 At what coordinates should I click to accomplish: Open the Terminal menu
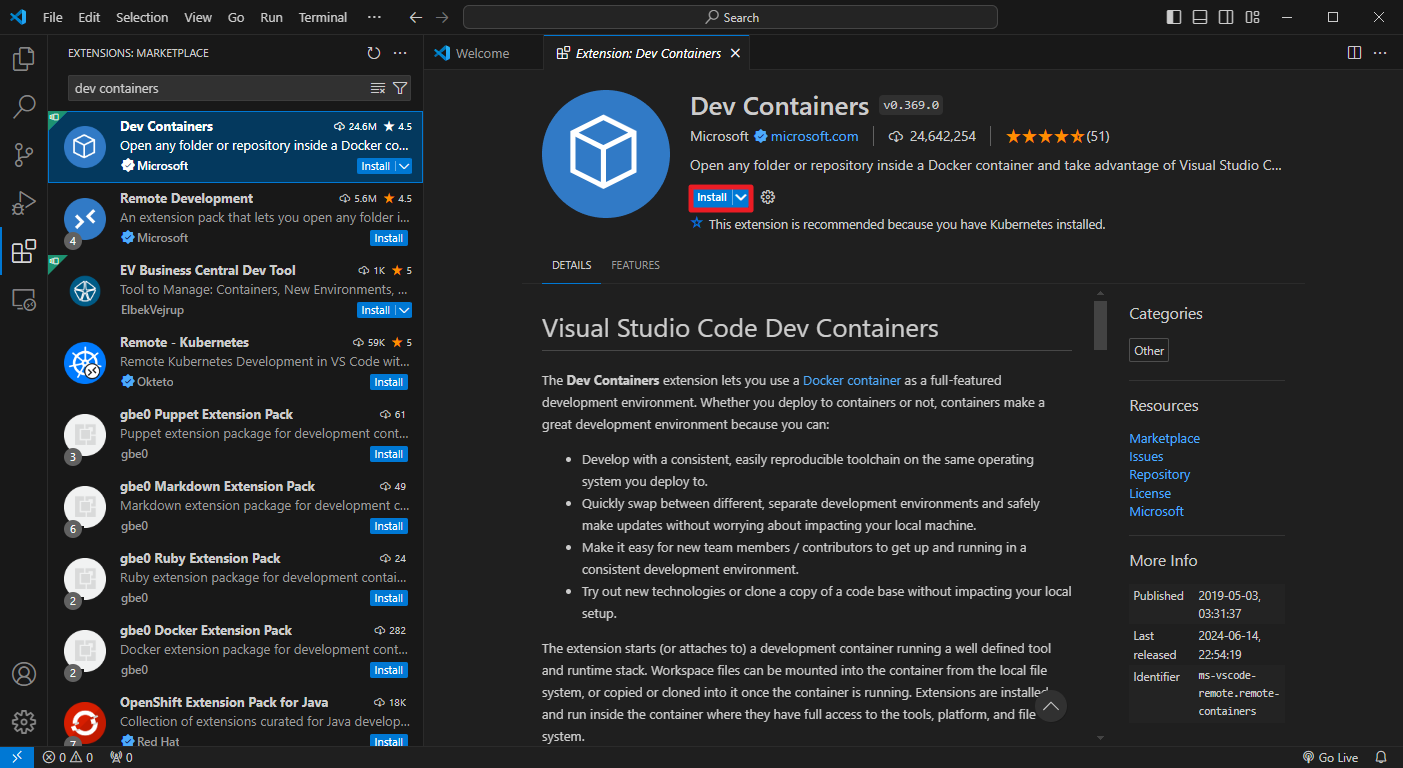(323, 17)
